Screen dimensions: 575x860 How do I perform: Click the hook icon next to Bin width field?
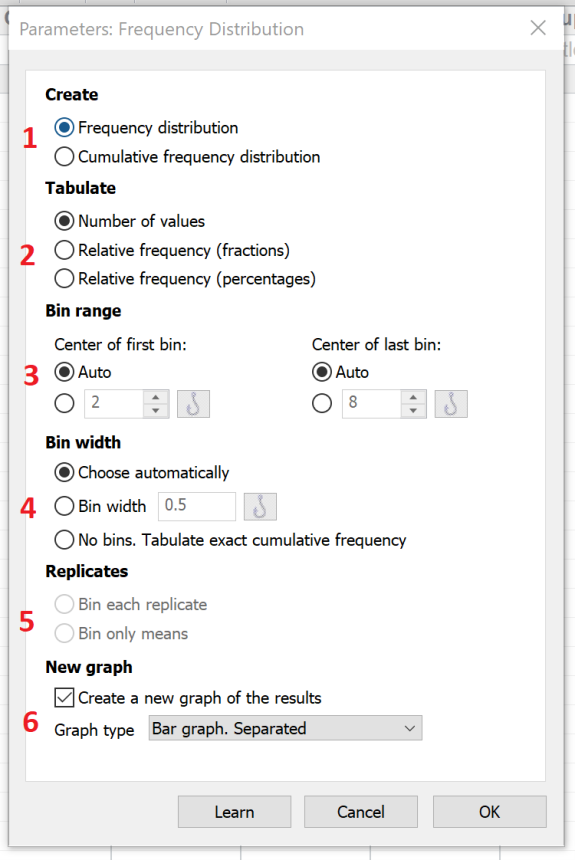point(260,506)
